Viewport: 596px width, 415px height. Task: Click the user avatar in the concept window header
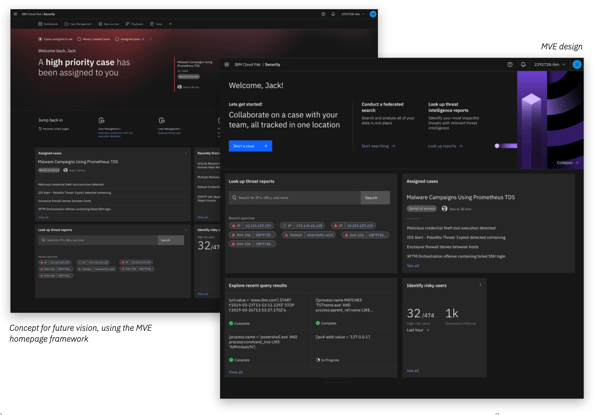[373, 14]
